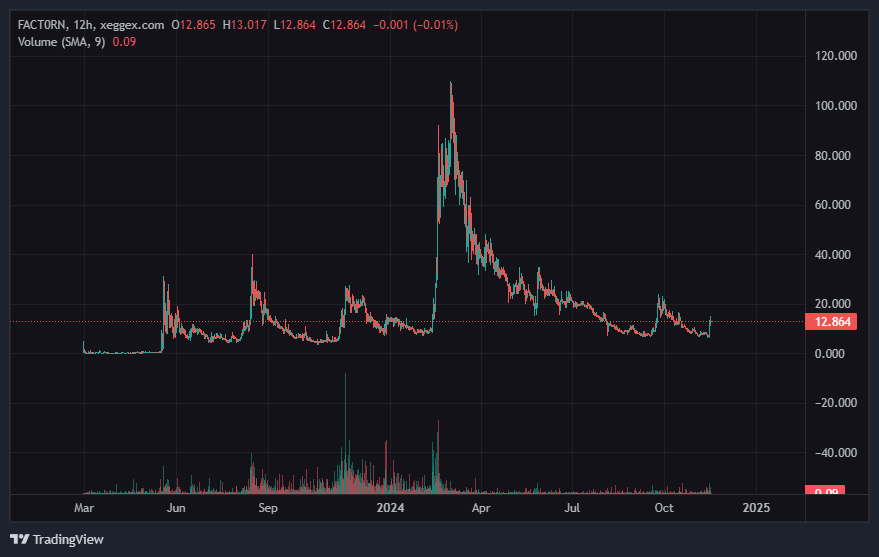The image size is (879, 557).
Task: Click the volume SMA value 0.09 in legend
Action: point(124,42)
